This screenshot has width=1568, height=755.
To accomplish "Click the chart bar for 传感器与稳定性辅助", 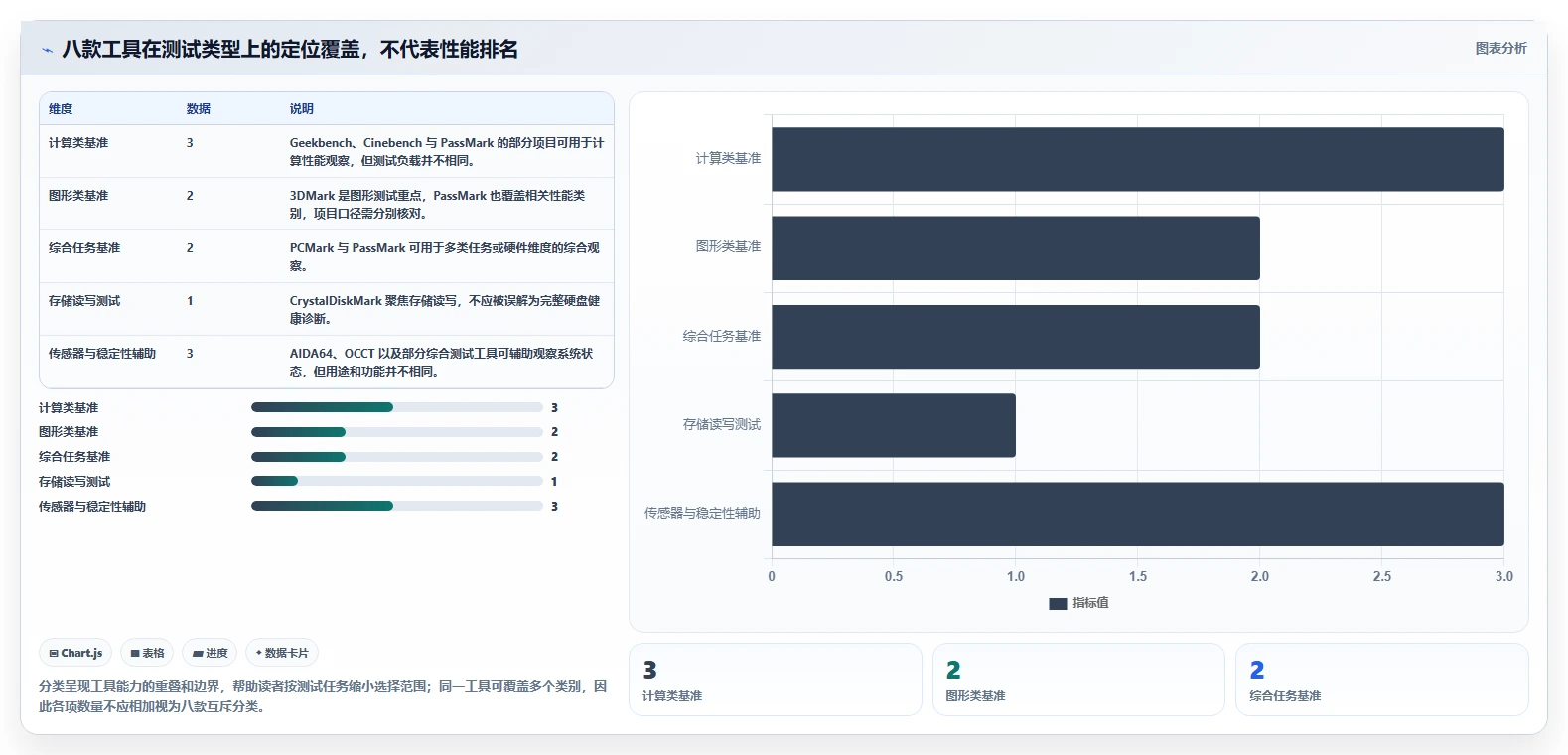I will tap(1138, 514).
